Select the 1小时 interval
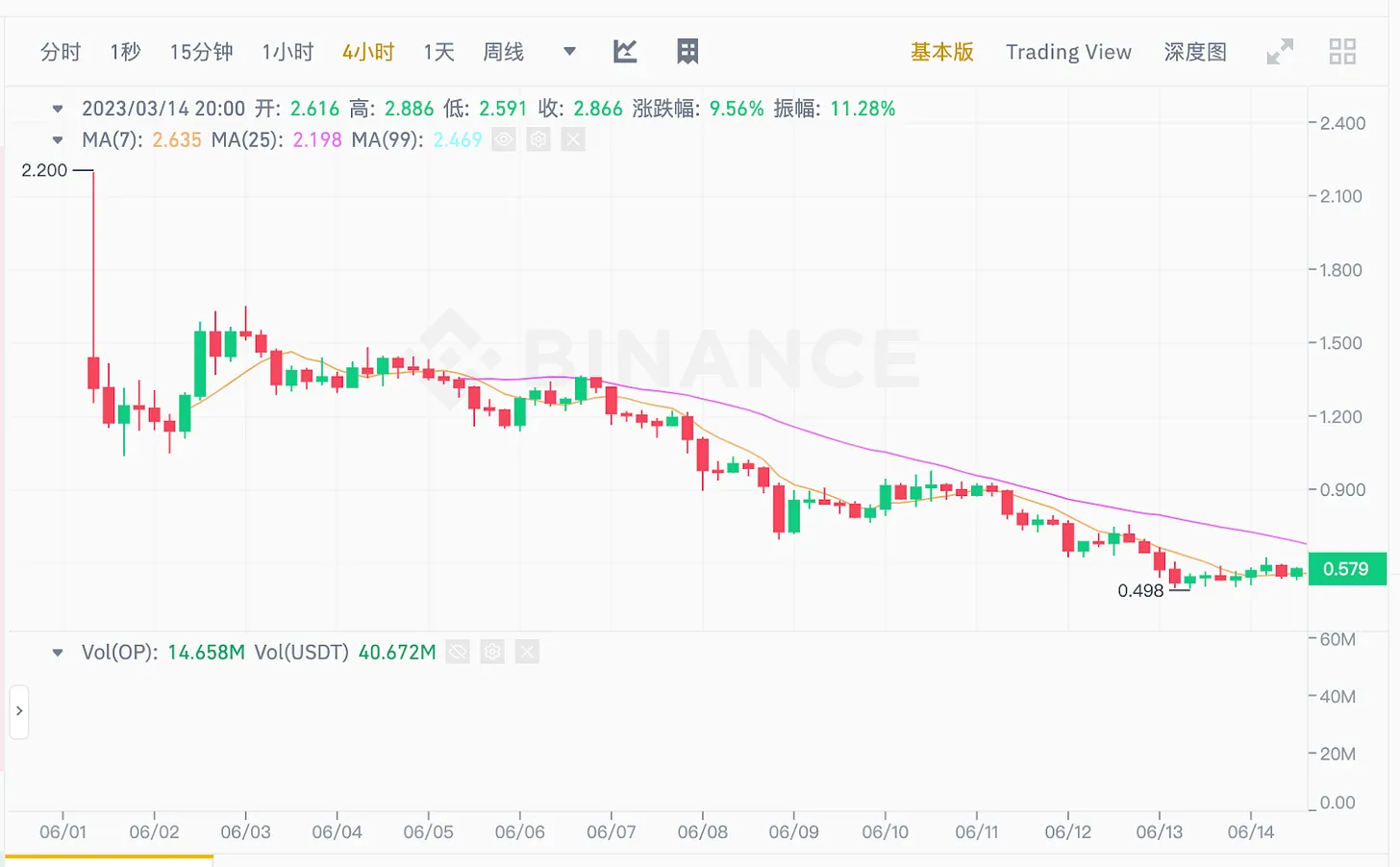This screenshot has width=1400, height=867. 287,52
